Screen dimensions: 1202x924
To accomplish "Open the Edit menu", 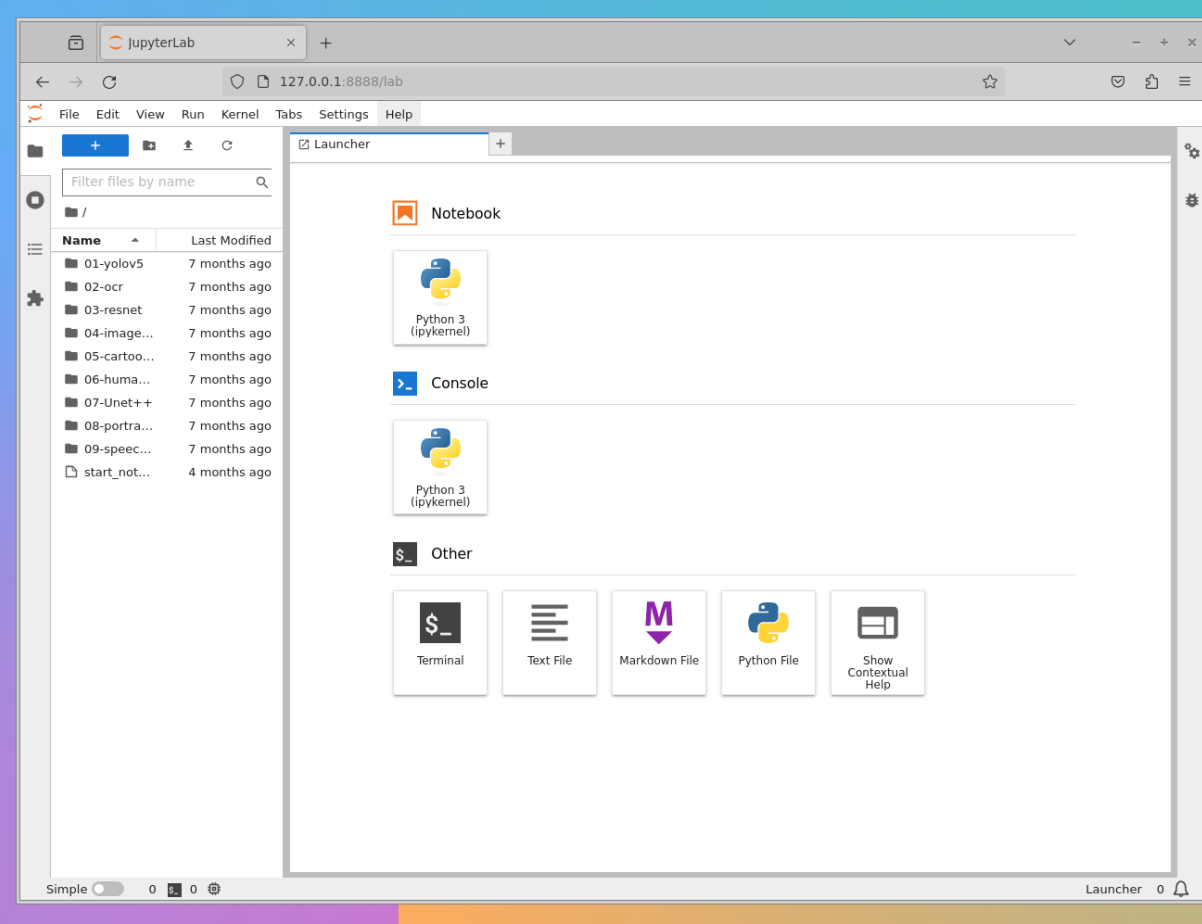I will point(107,114).
